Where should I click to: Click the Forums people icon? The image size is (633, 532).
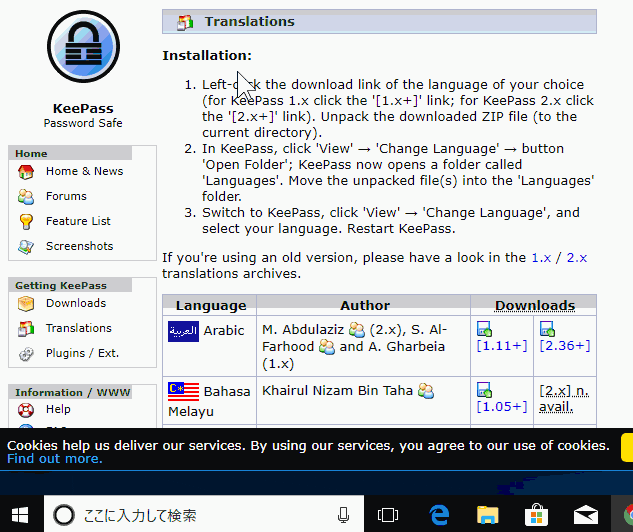(26, 197)
